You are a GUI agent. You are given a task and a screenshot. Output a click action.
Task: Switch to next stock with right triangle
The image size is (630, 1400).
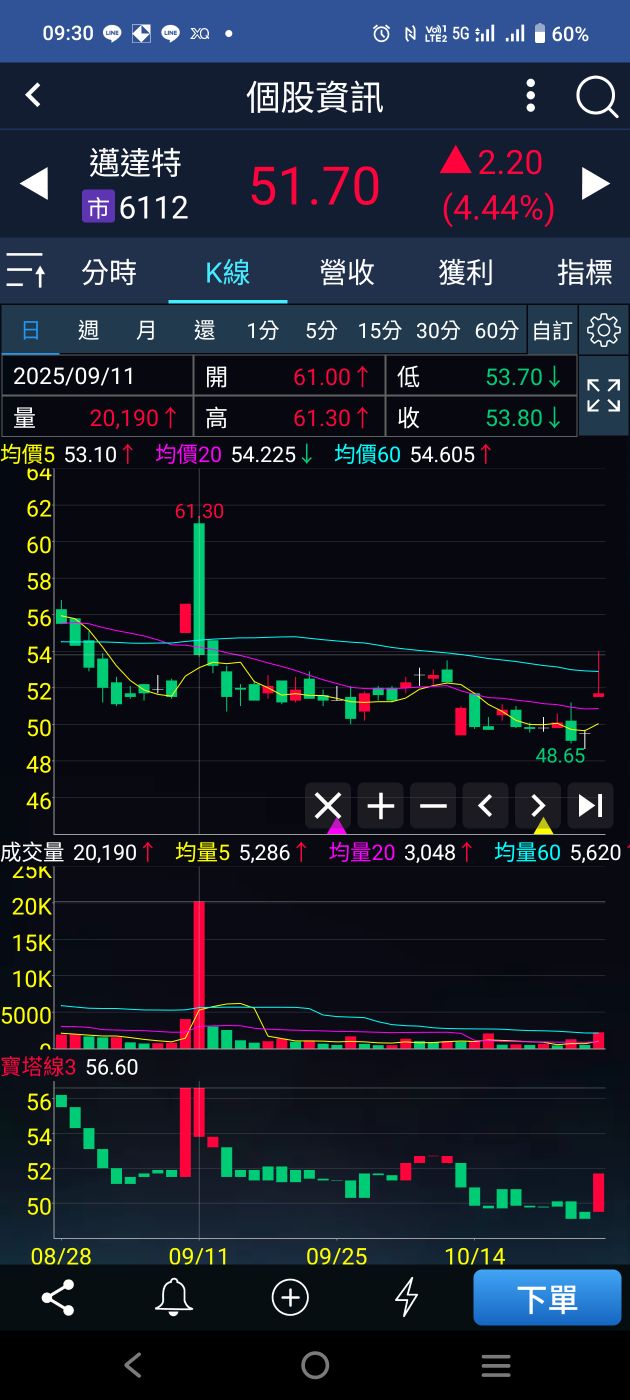pos(596,184)
